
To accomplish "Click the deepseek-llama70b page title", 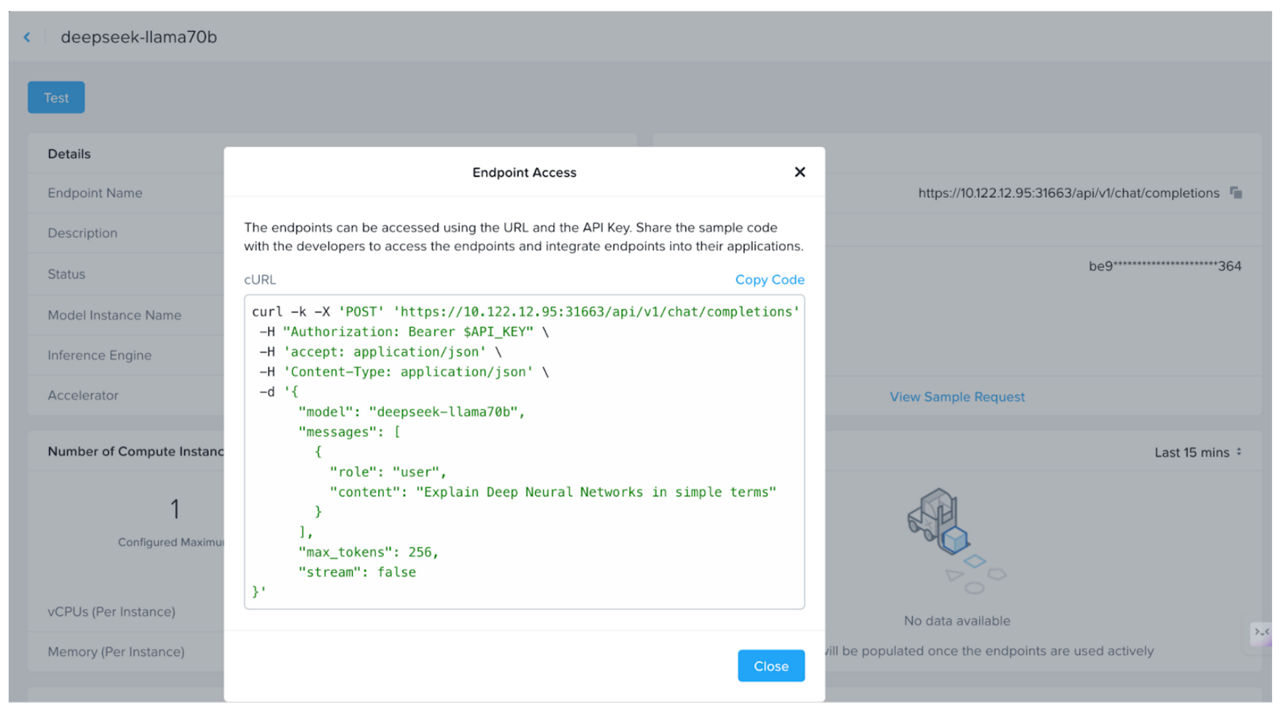I will [138, 36].
